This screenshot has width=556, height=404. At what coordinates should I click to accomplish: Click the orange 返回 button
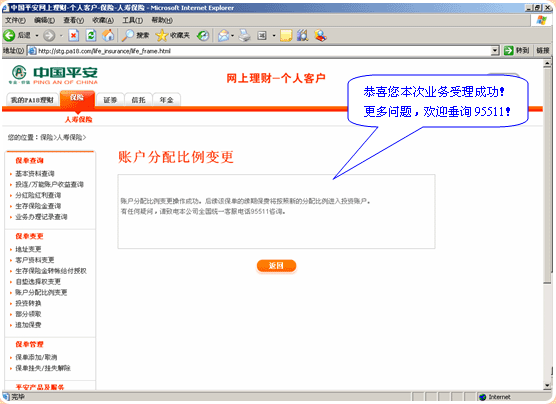tap(276, 266)
